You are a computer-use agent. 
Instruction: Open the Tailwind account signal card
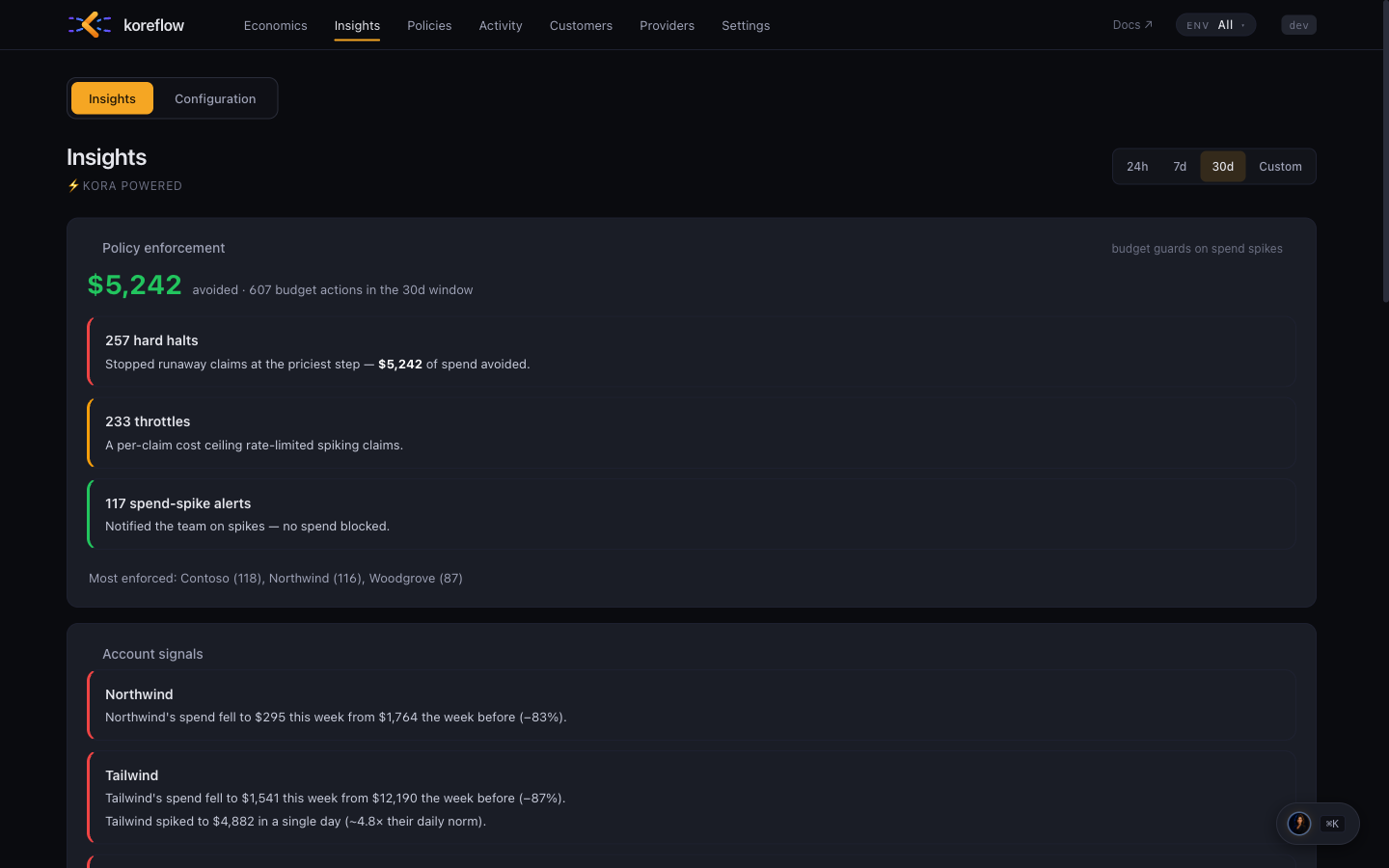(691, 799)
